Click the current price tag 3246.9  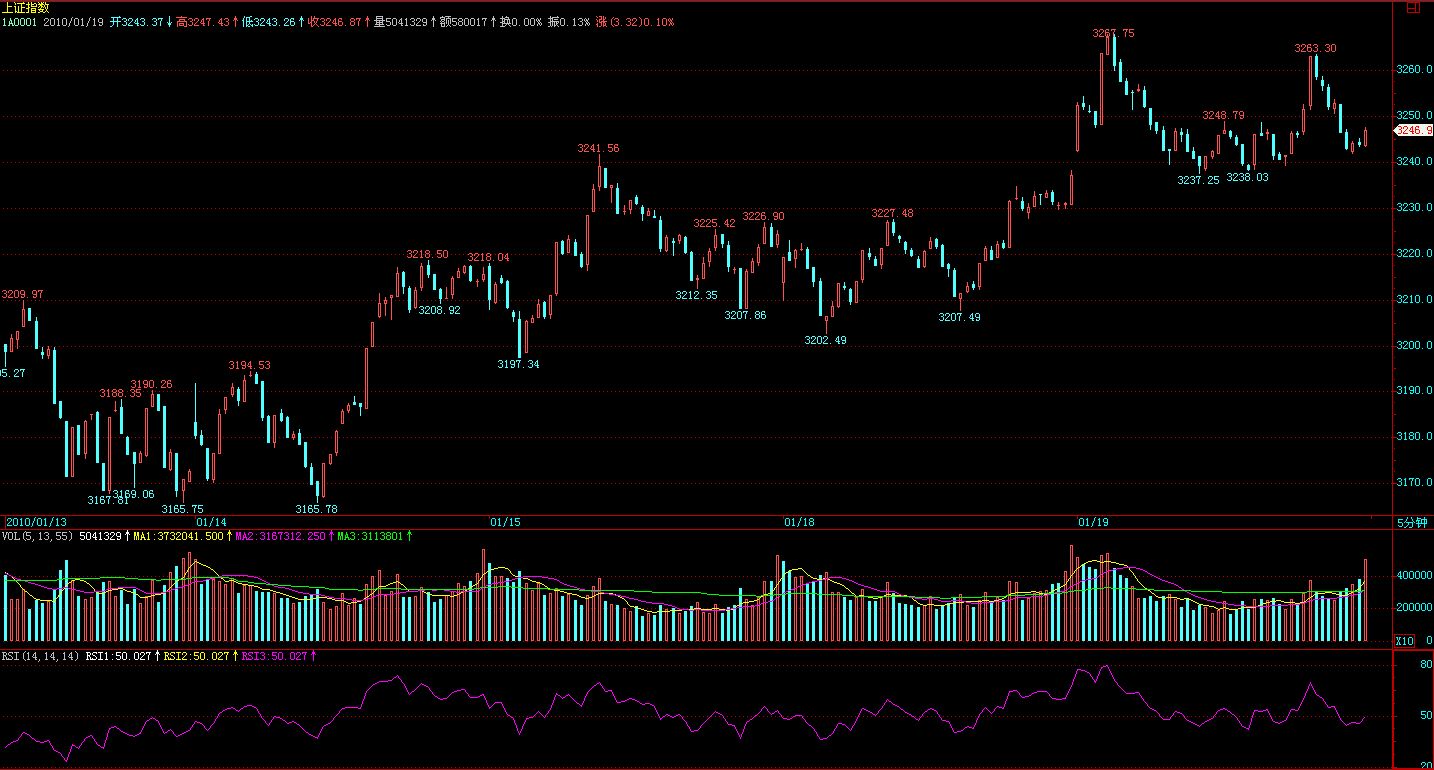pyautogui.click(x=1414, y=130)
